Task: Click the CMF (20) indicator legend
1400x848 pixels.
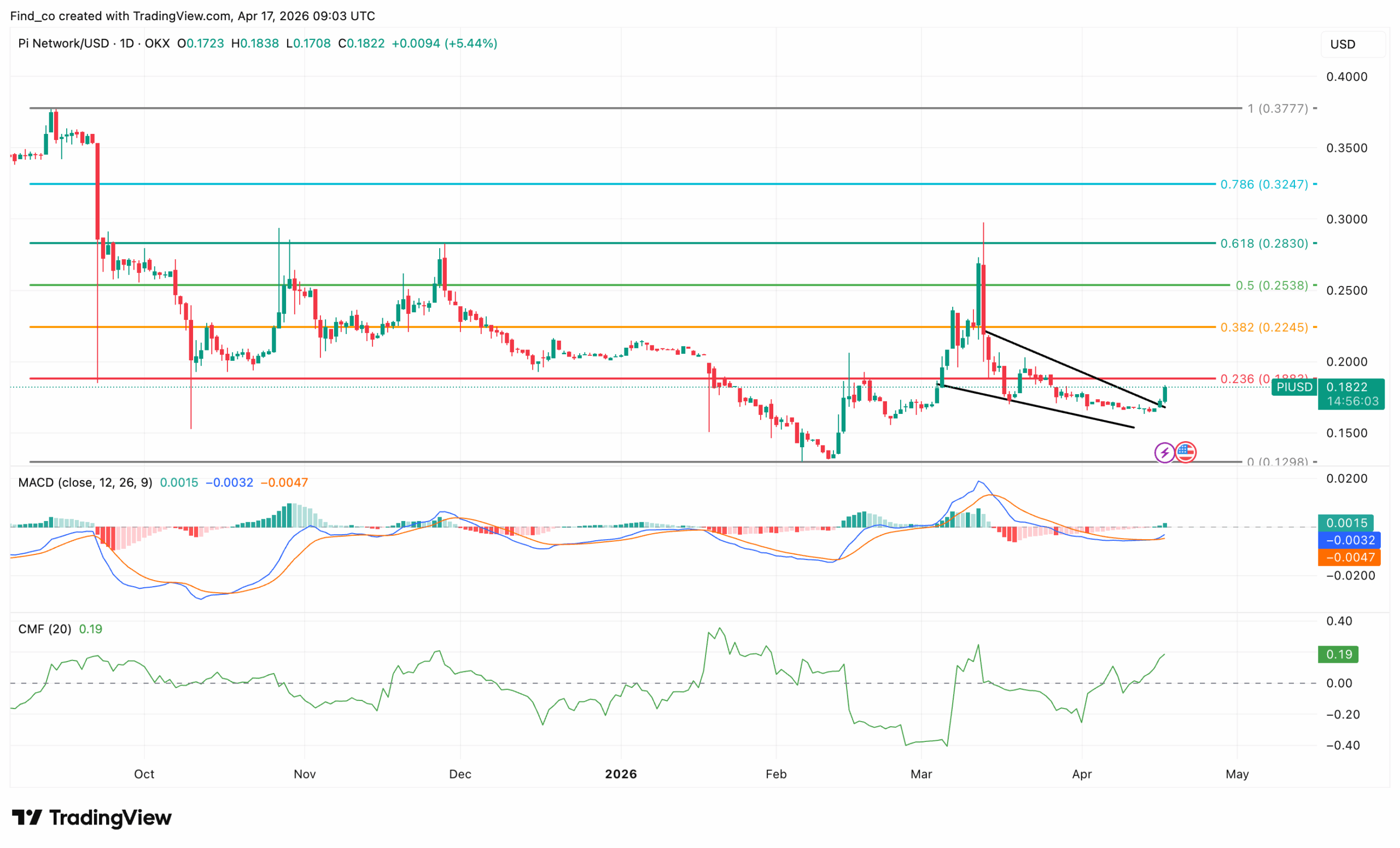Action: pos(45,629)
